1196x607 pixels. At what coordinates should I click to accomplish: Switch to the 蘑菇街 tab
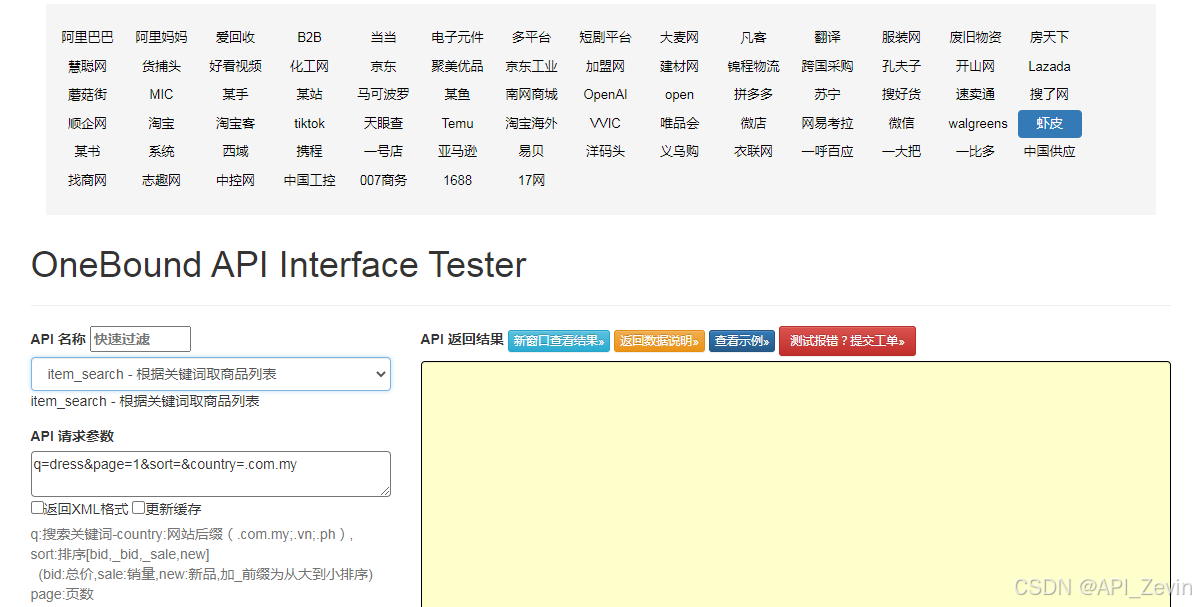(87, 95)
